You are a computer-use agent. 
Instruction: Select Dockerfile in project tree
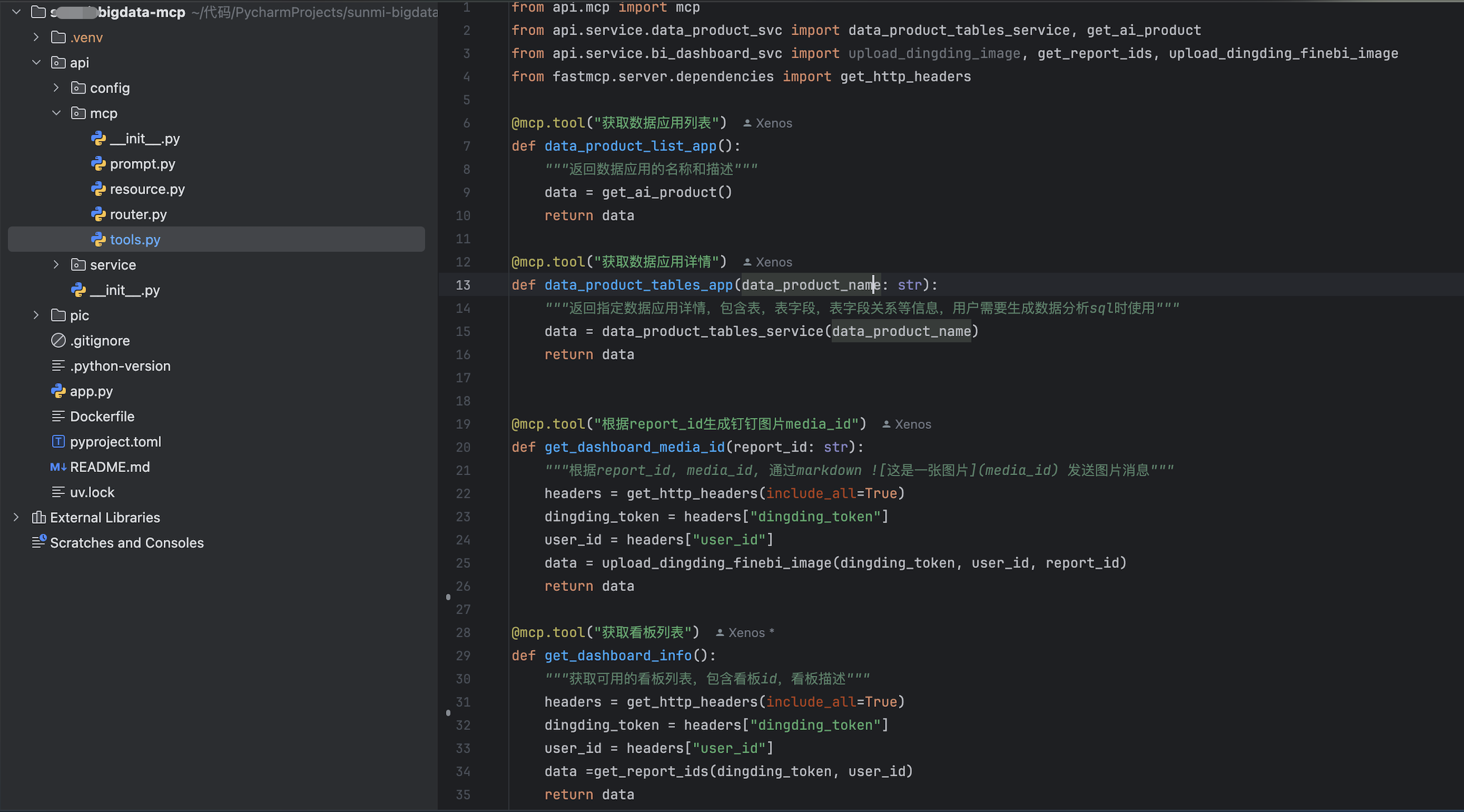tap(102, 417)
